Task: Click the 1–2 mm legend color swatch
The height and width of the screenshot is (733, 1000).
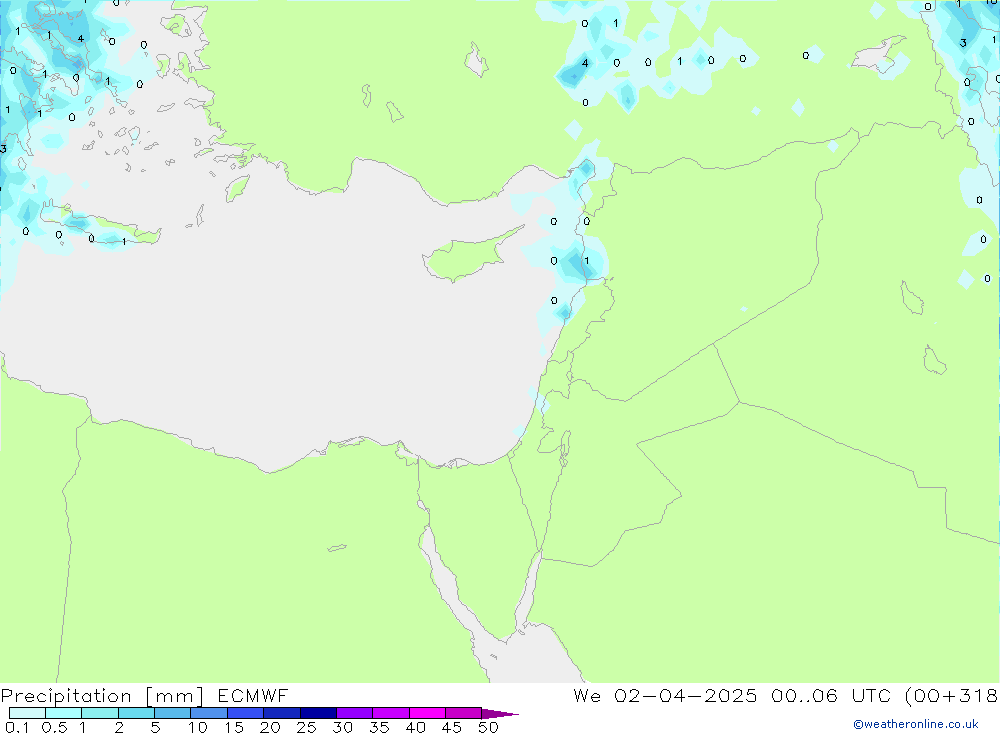Action: click(99, 713)
